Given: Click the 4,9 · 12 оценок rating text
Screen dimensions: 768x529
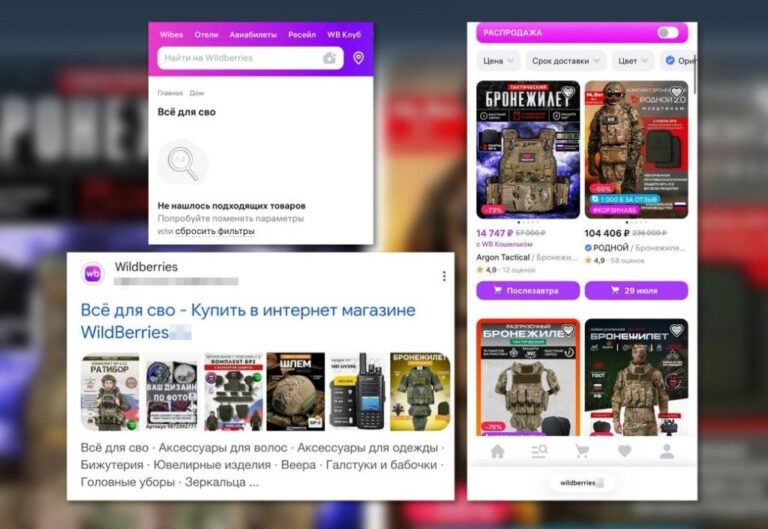Looking at the screenshot, I should point(506,270).
